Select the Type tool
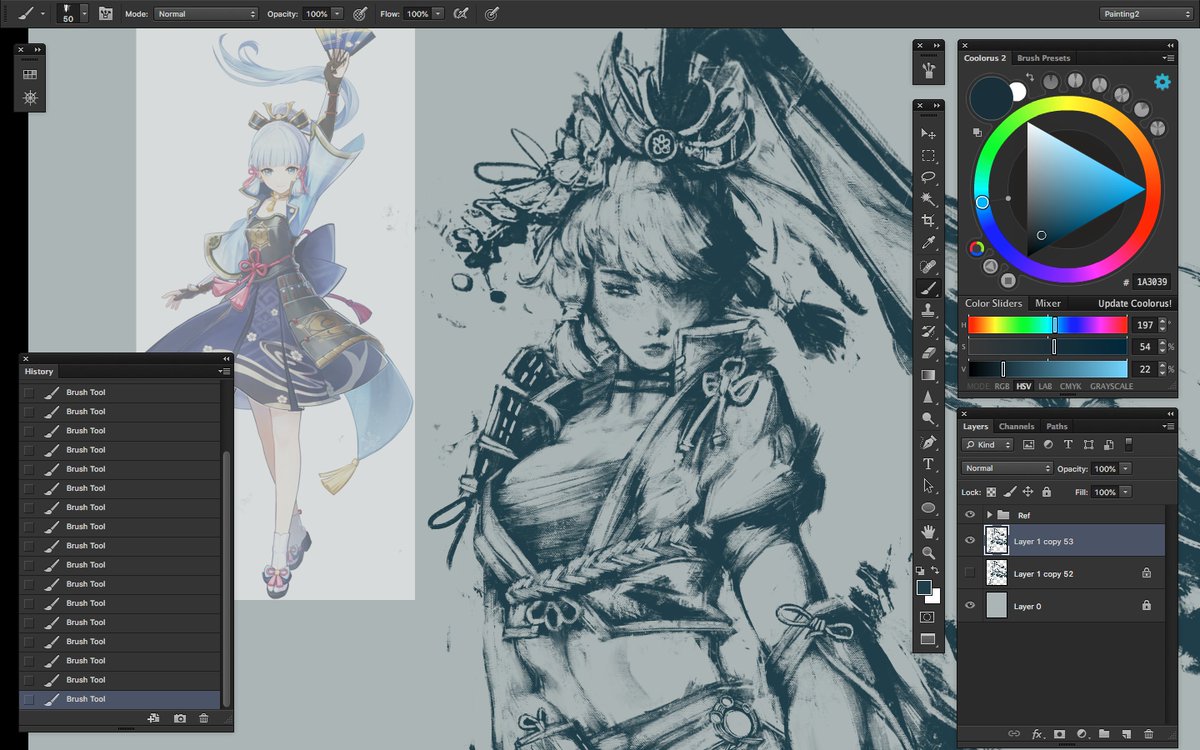This screenshot has height=750, width=1200. (928, 464)
